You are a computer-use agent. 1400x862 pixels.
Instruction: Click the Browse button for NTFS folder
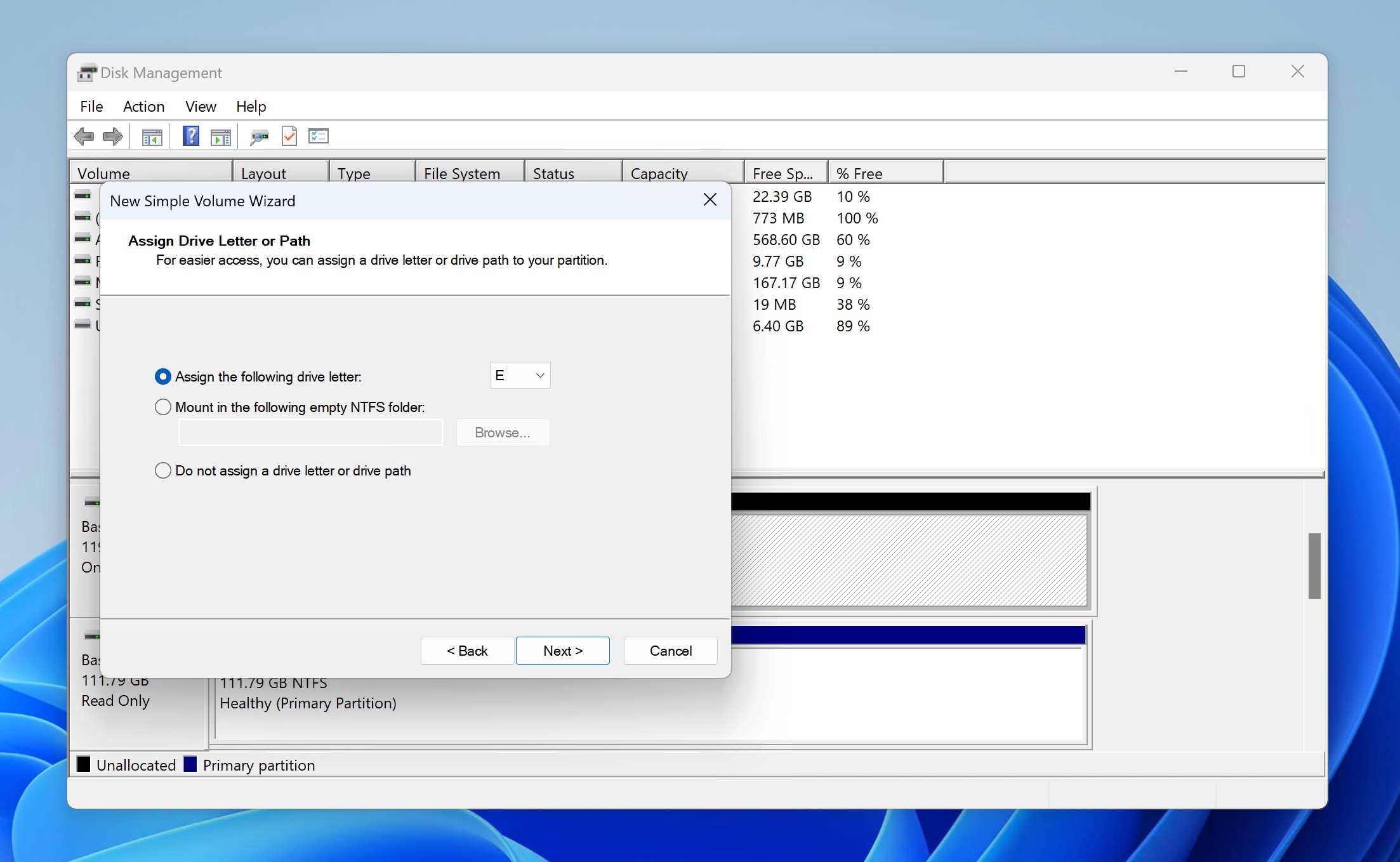502,432
